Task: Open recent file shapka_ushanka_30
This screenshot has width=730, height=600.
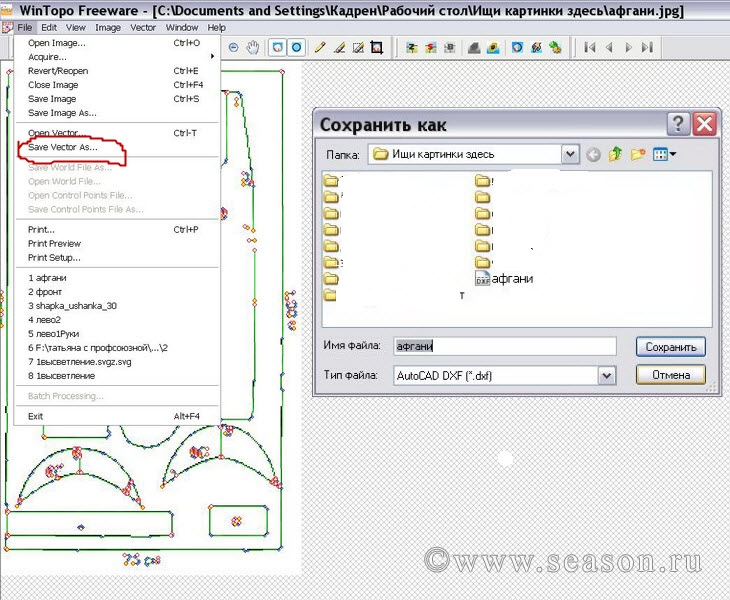Action: [x=73, y=305]
